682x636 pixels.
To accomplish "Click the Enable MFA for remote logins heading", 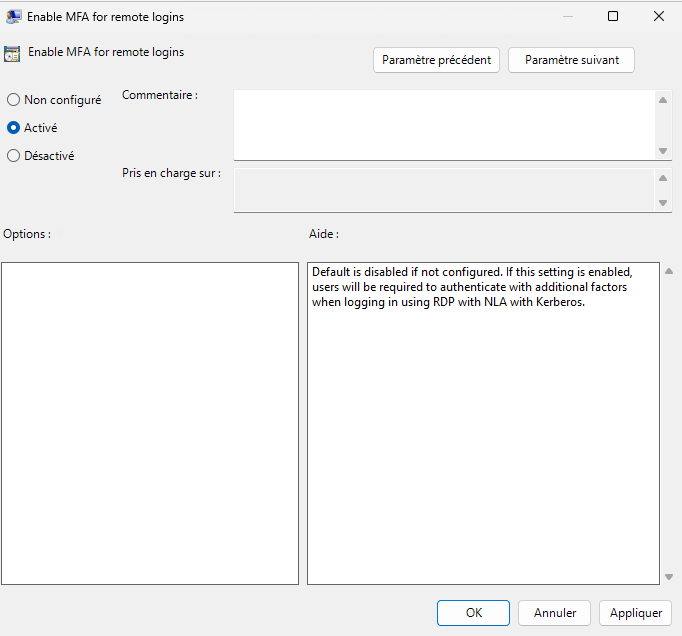I will (106, 52).
